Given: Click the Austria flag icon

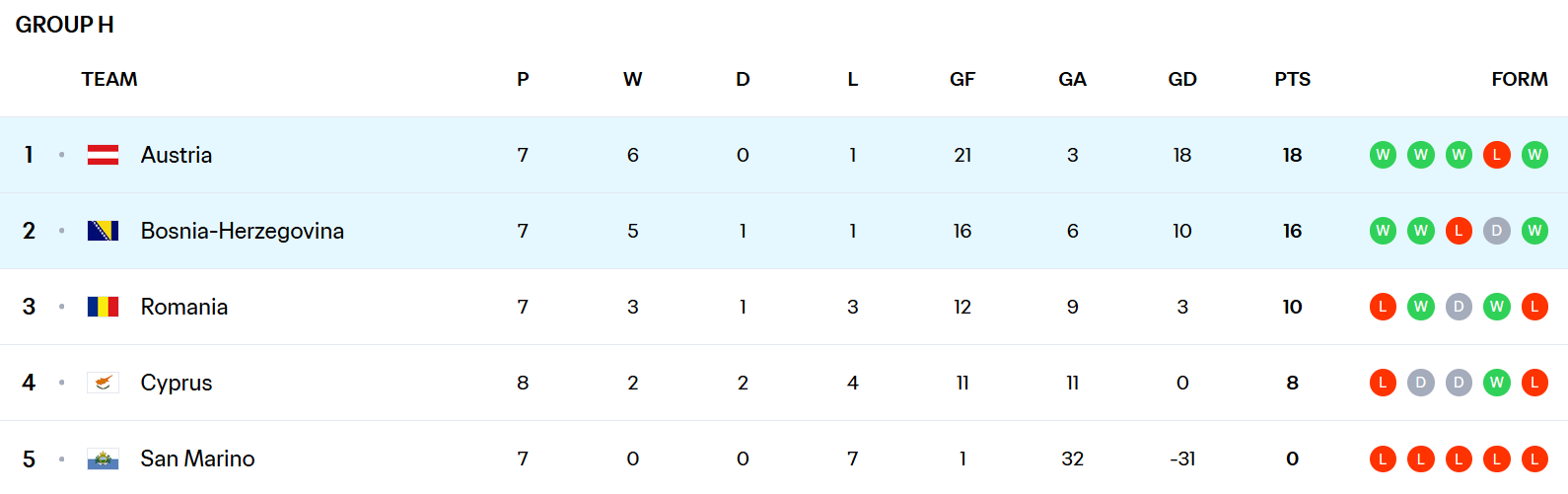Looking at the screenshot, I should [x=103, y=155].
